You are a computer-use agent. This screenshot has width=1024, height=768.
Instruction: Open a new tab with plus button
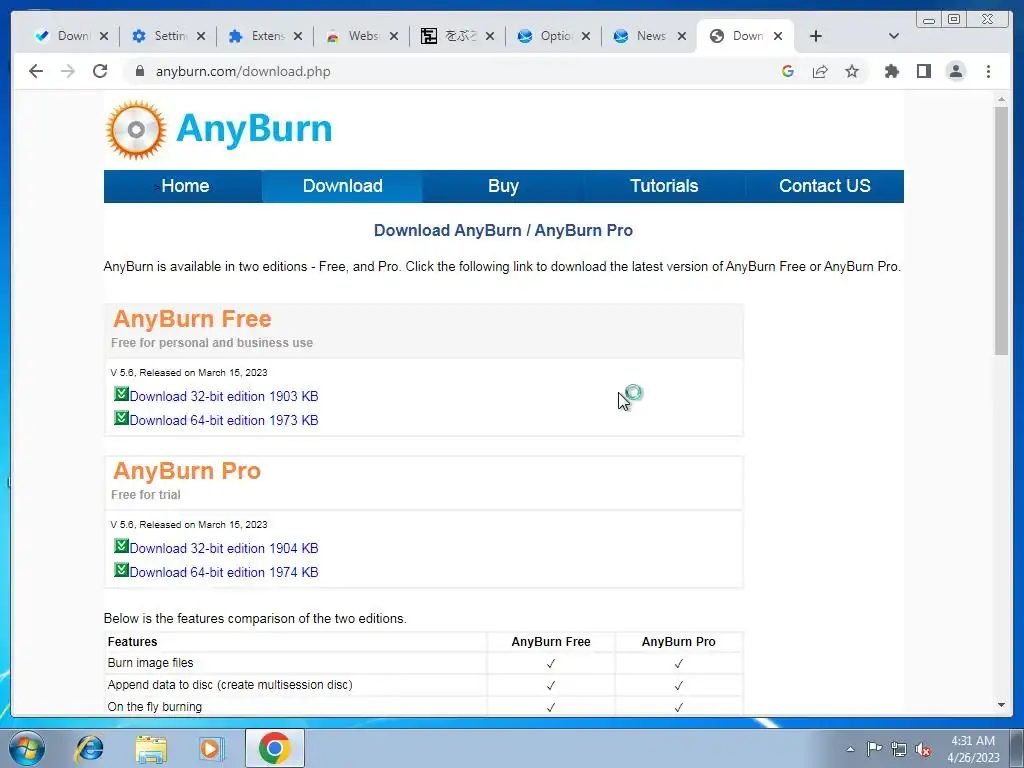pyautogui.click(x=816, y=36)
